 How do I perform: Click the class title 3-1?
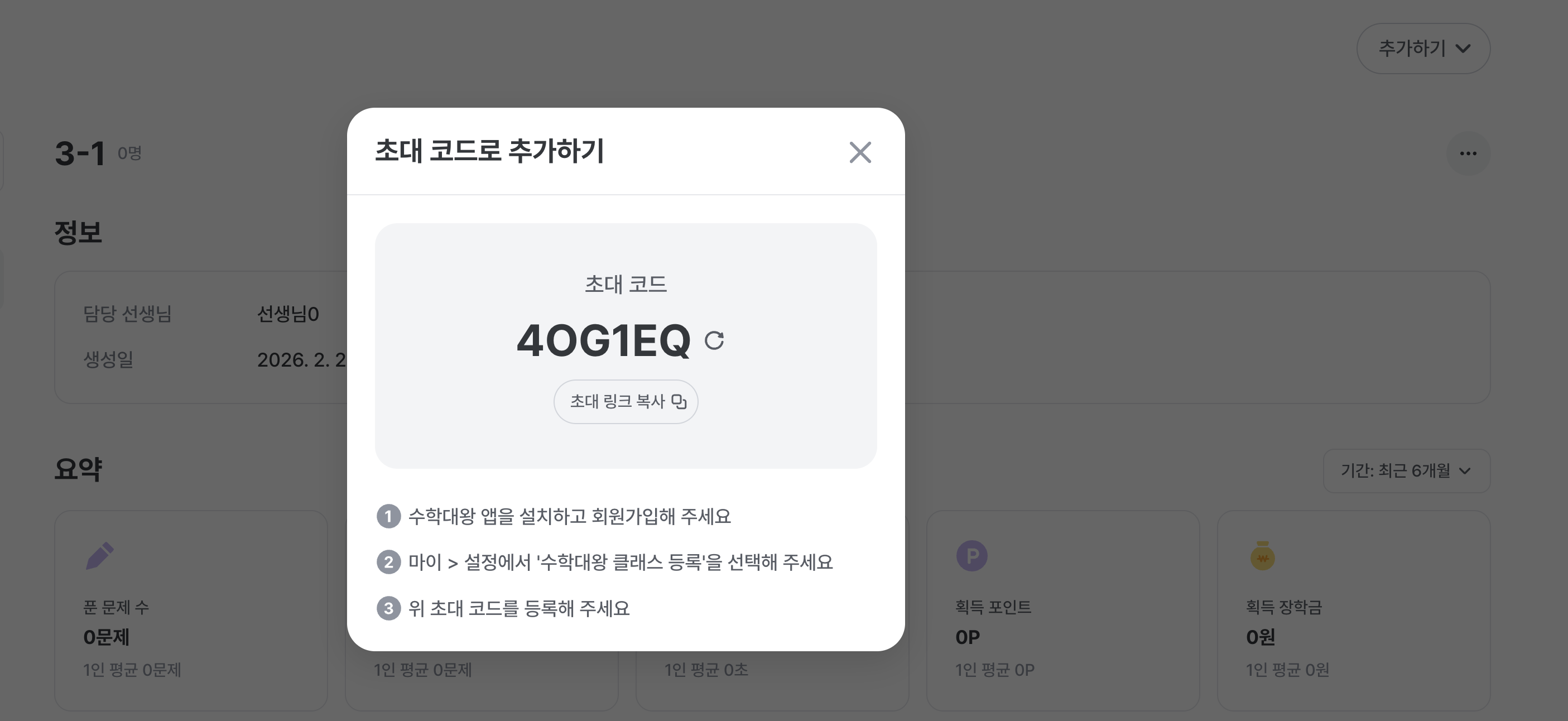[x=79, y=152]
